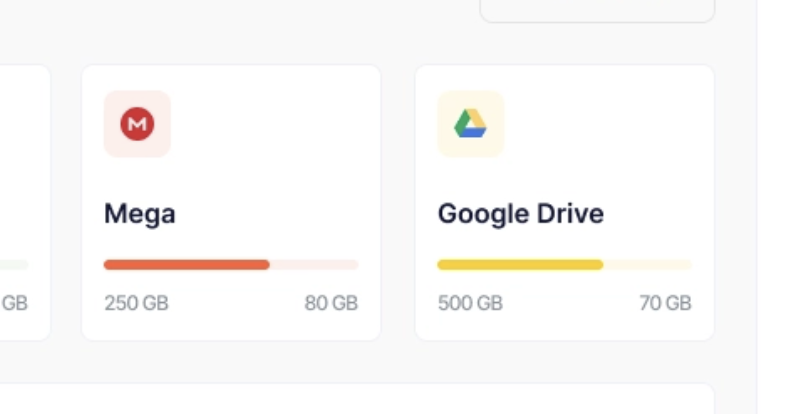Select the 500 GB label on Google Drive
792x414 pixels.
point(470,303)
